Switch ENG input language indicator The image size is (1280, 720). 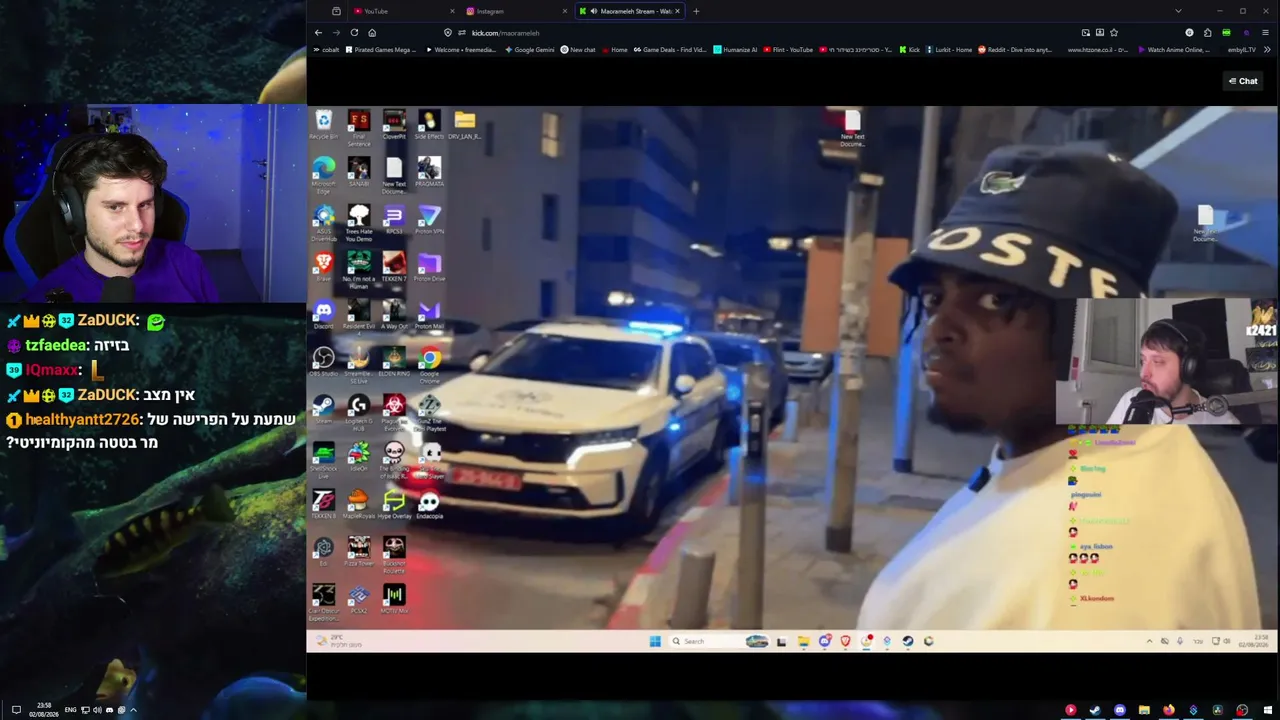coord(71,710)
